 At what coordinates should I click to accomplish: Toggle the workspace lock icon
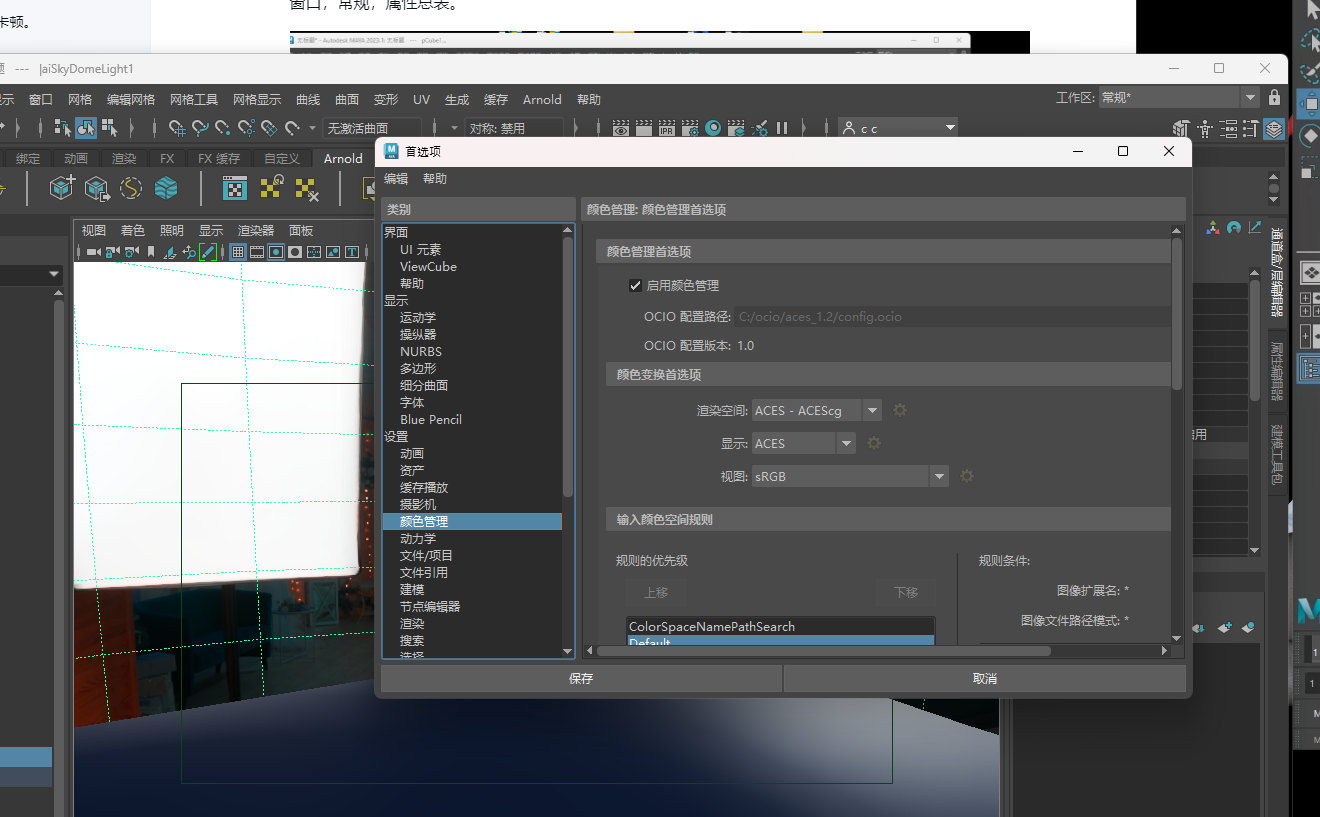pos(1274,97)
